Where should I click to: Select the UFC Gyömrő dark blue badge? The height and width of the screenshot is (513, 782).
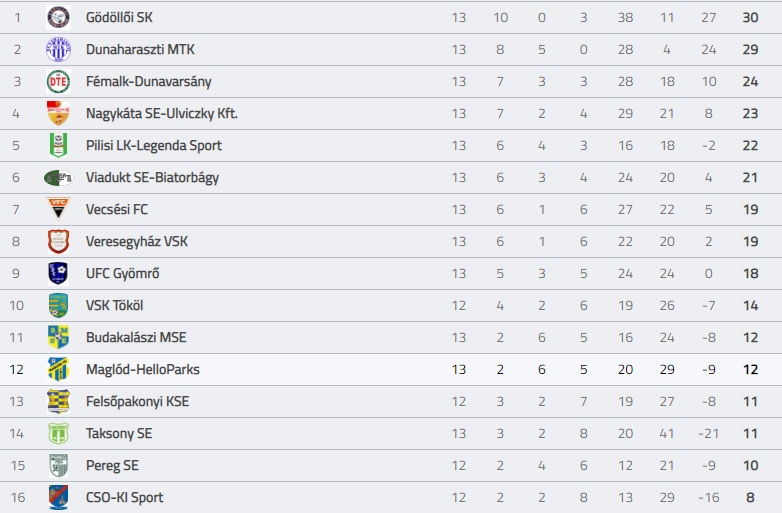[x=58, y=273]
